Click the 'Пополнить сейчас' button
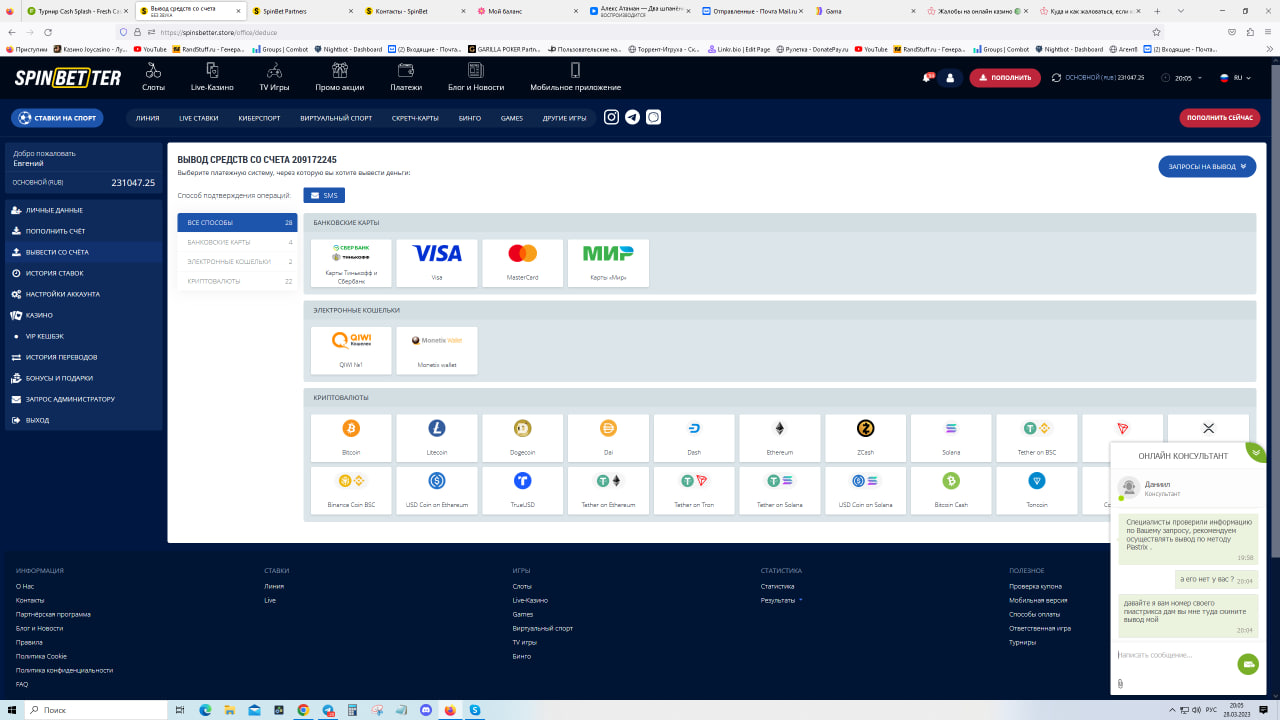1280x720 pixels. tap(1220, 118)
